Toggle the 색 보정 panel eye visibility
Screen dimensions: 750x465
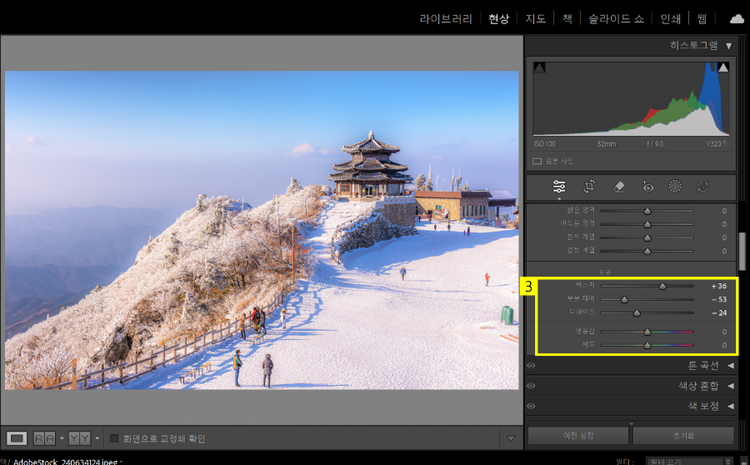[x=531, y=406]
